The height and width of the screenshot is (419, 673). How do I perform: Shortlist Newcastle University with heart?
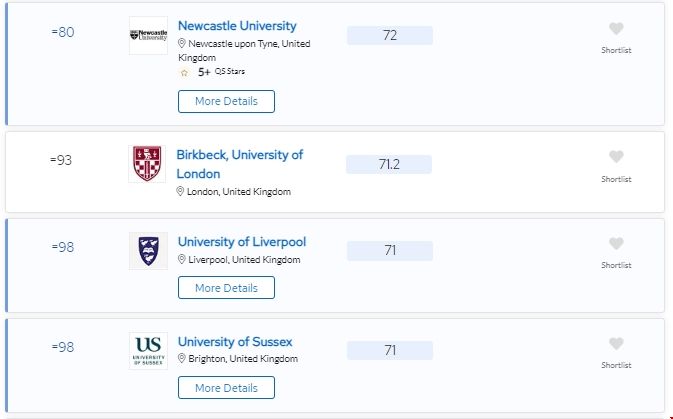(616, 29)
